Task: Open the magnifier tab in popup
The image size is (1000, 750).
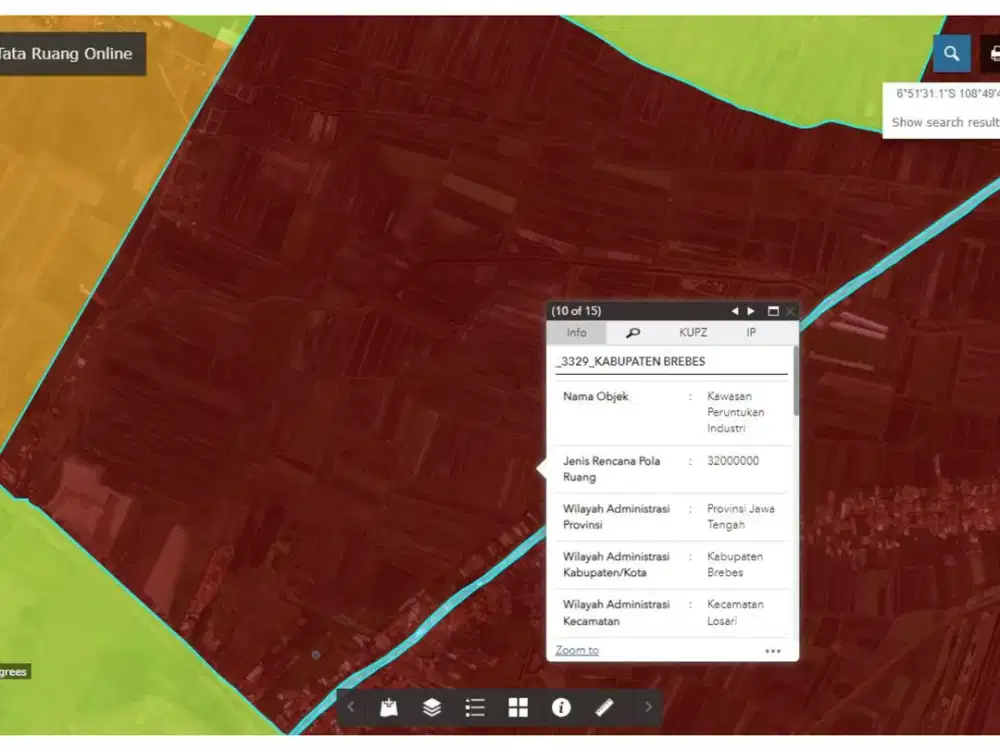Action: tap(633, 333)
